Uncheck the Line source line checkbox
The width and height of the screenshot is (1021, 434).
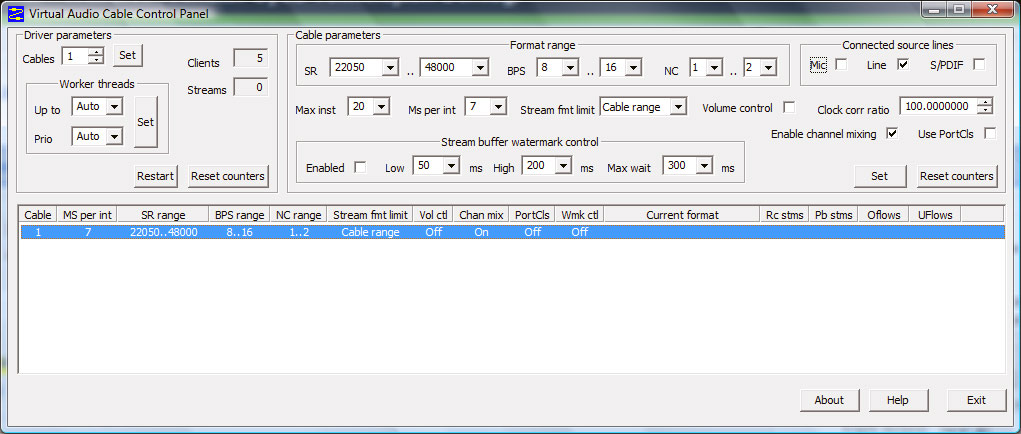click(902, 64)
